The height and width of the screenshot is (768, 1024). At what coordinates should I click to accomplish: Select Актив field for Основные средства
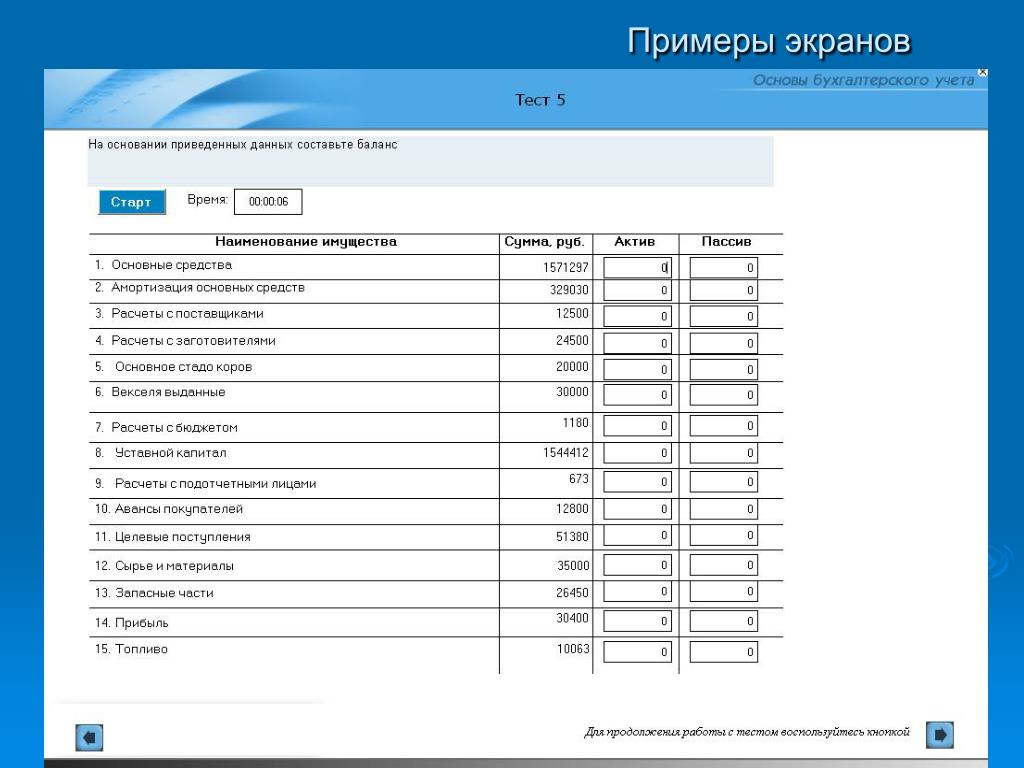(x=637, y=268)
